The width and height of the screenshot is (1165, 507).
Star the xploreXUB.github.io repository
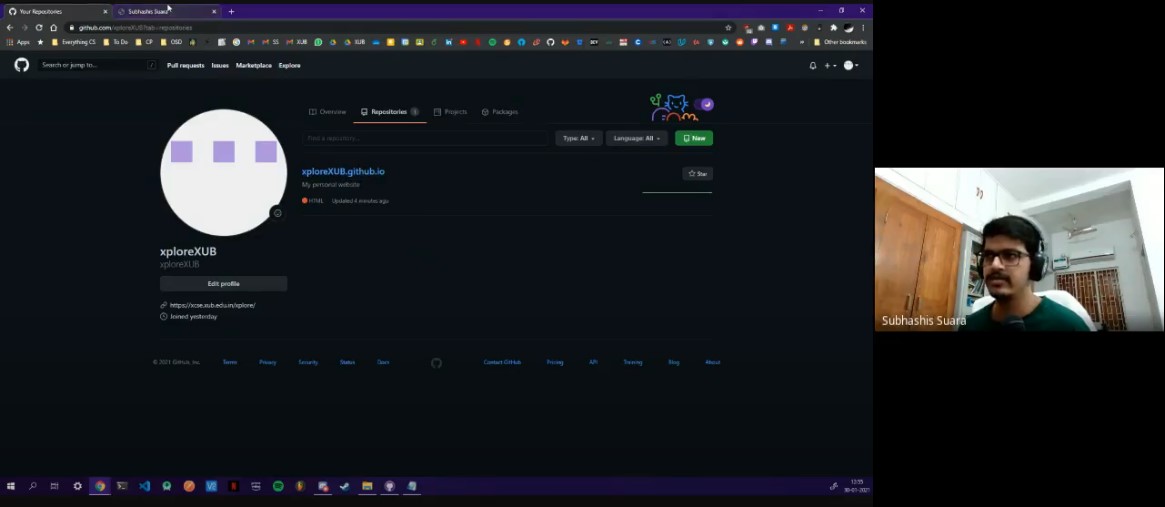[697, 174]
